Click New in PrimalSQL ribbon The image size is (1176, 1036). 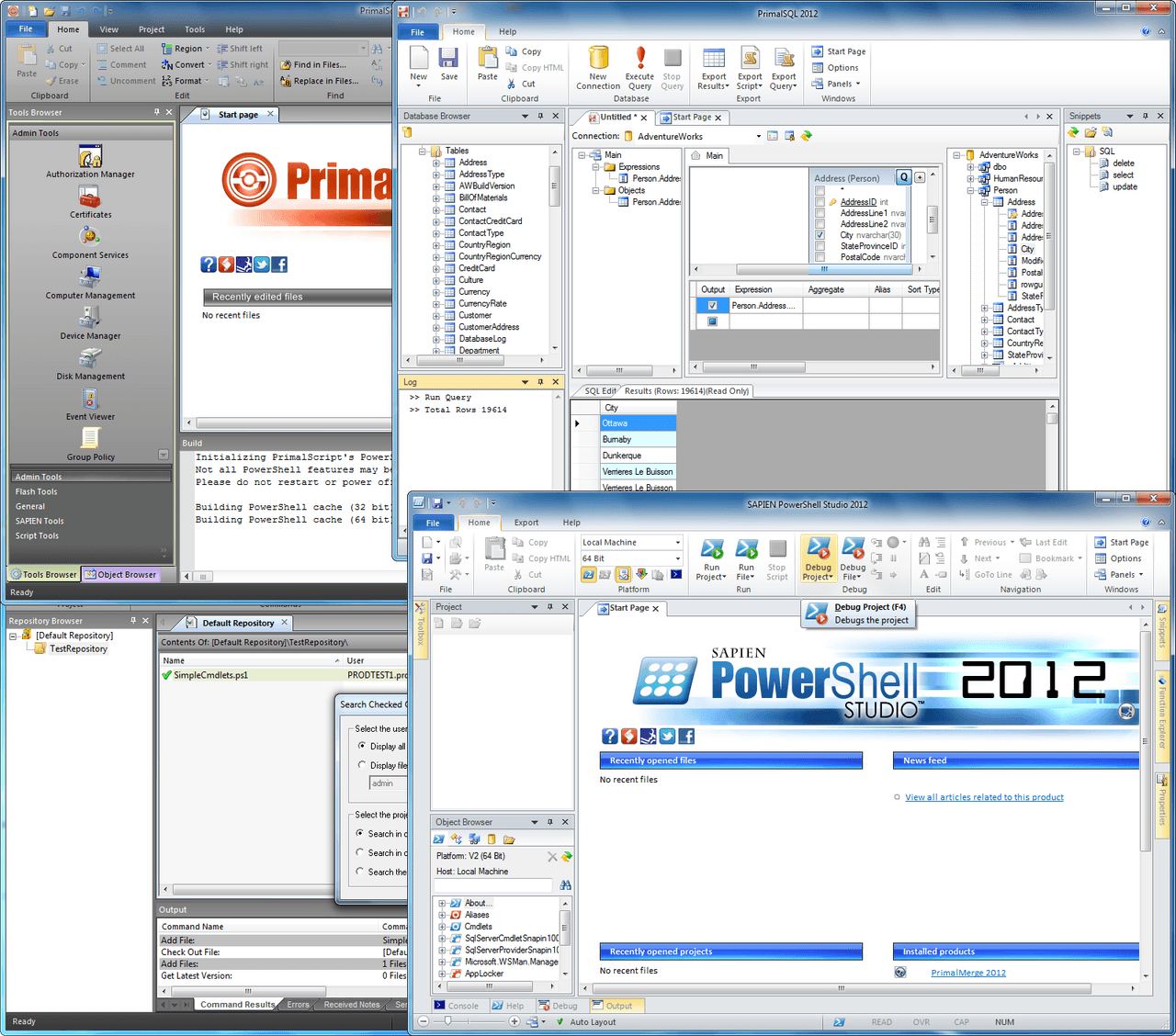[x=418, y=68]
